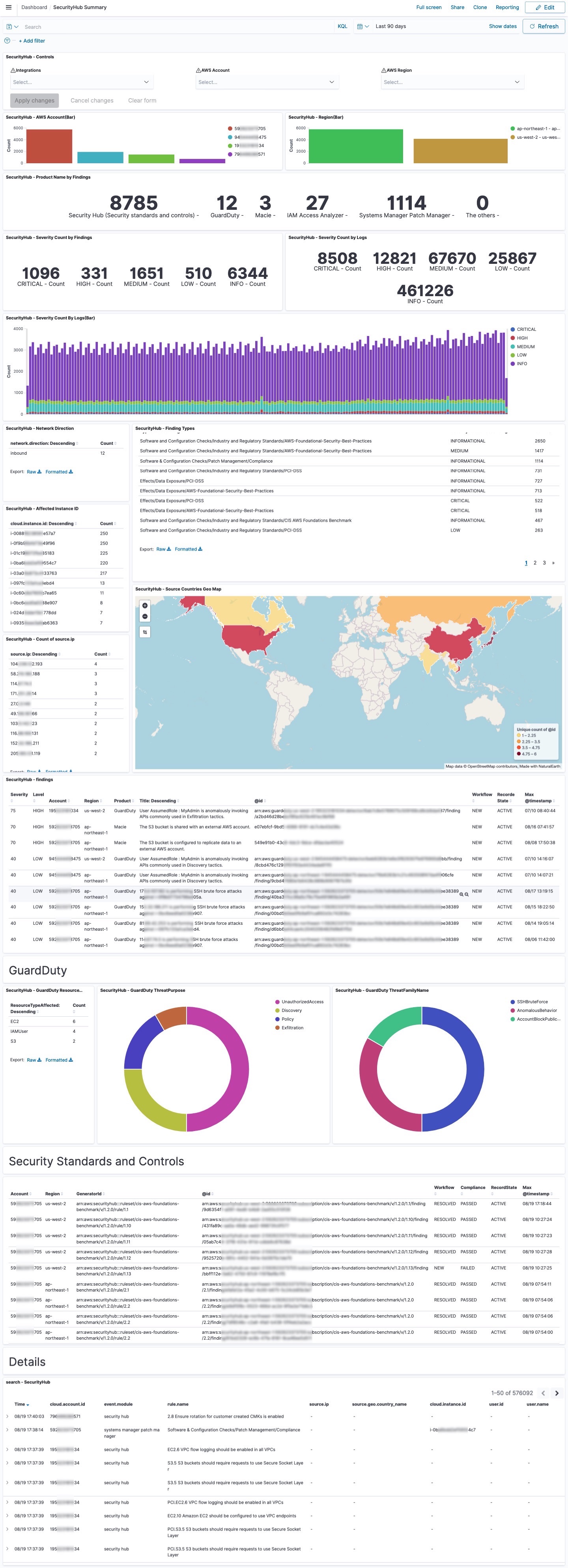Expand the 08/19 17:38:14 details row
Screen dimensions: 568x1568
pos(8,1430)
